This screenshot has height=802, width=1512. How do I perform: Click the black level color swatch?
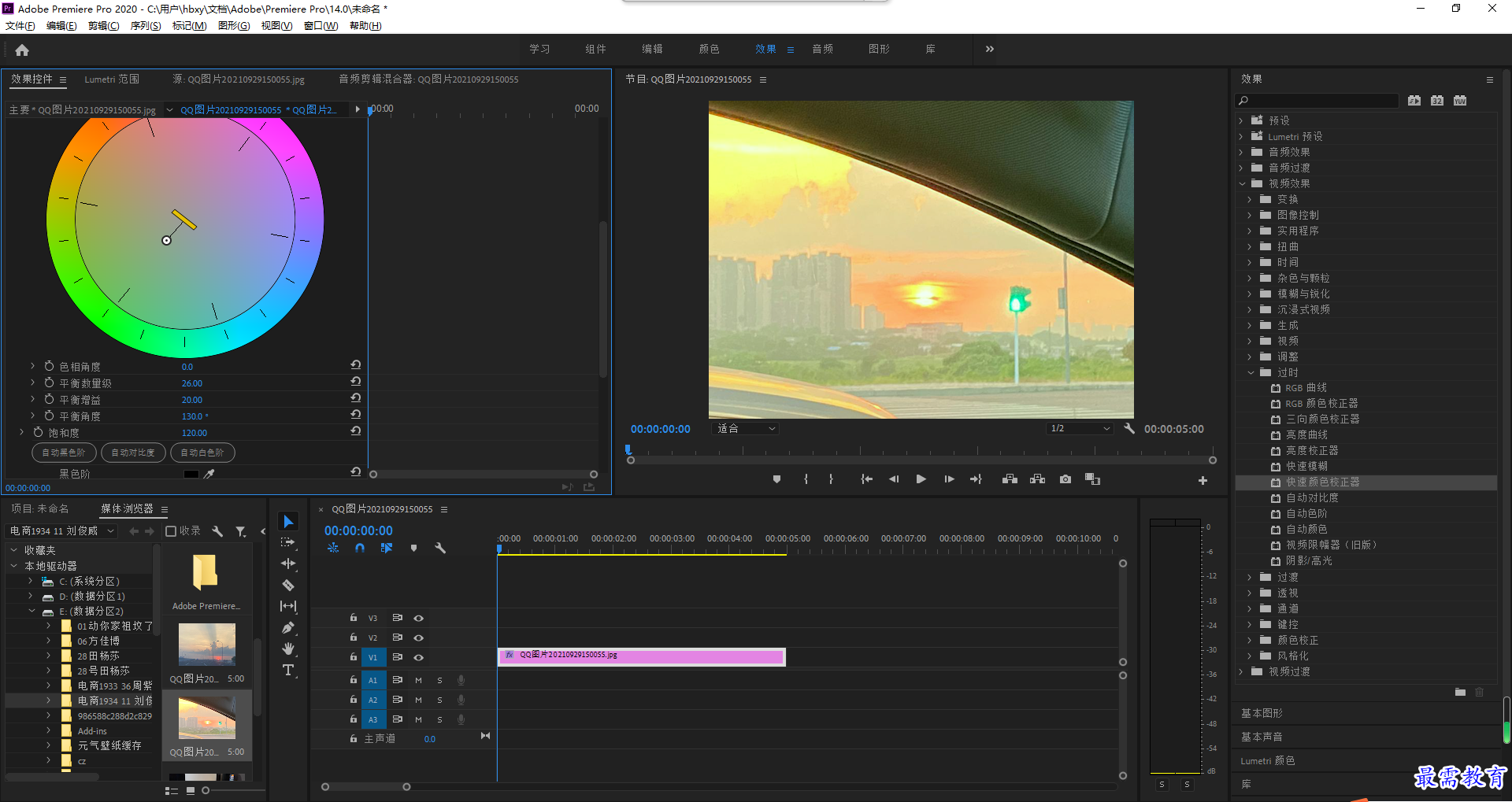point(191,474)
